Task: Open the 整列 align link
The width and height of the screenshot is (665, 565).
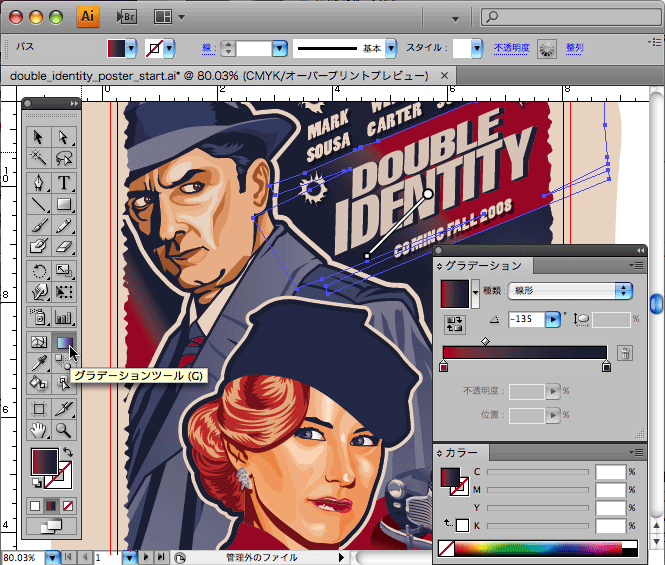Action: tap(575, 48)
